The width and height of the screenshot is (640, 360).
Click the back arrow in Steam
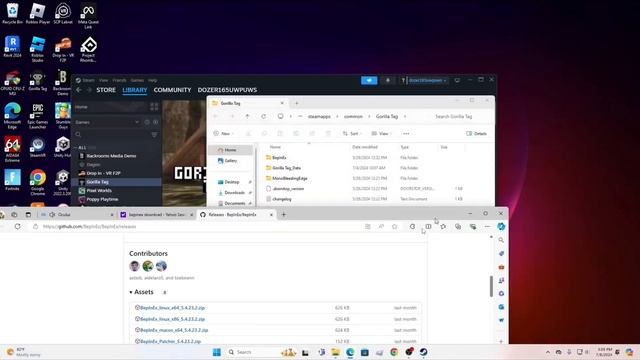pyautogui.click(x=79, y=90)
